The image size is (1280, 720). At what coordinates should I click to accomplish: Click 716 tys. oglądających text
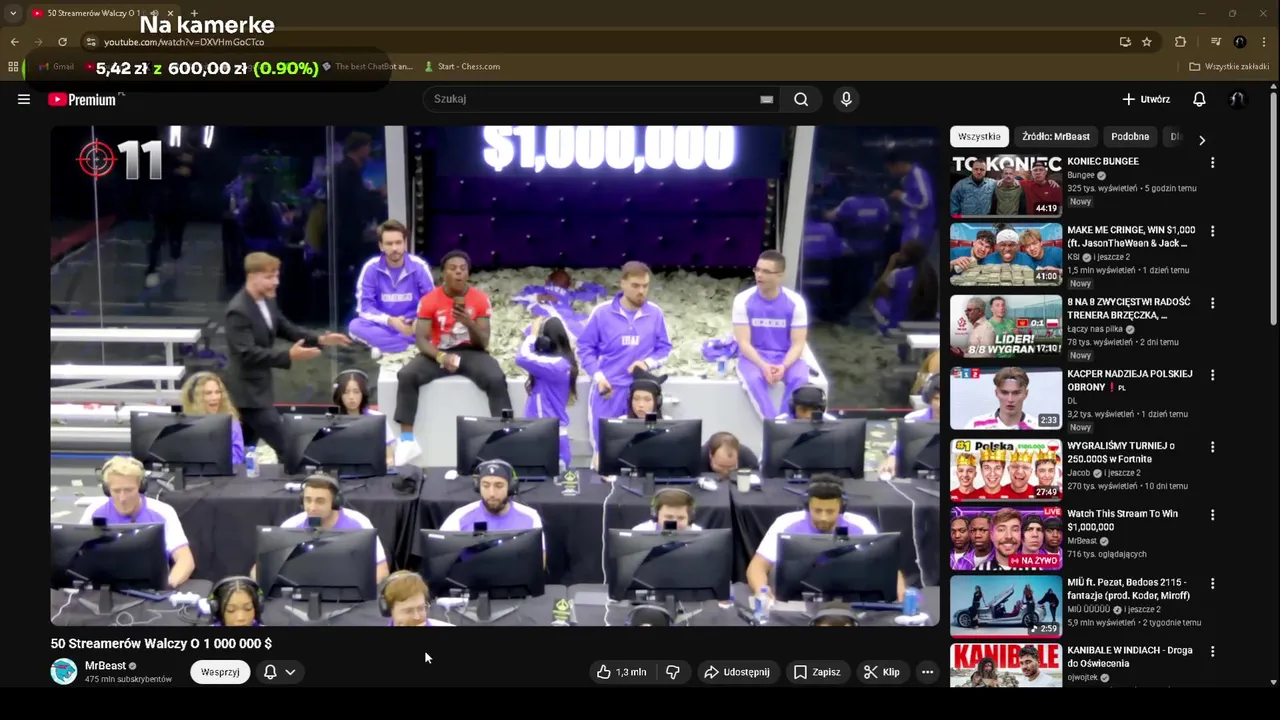(1107, 554)
